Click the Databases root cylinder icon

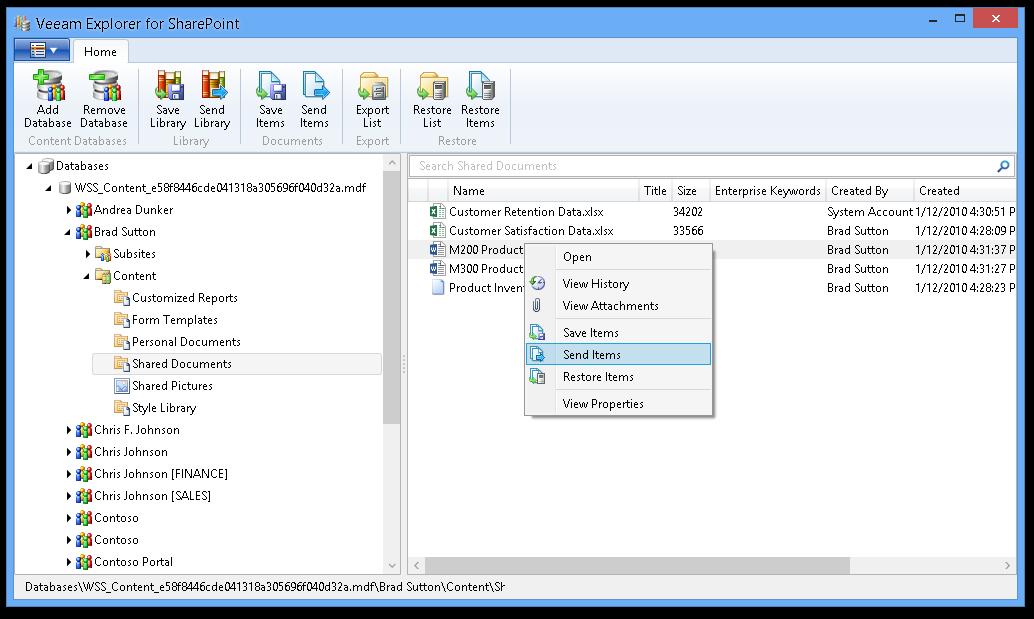(46, 165)
